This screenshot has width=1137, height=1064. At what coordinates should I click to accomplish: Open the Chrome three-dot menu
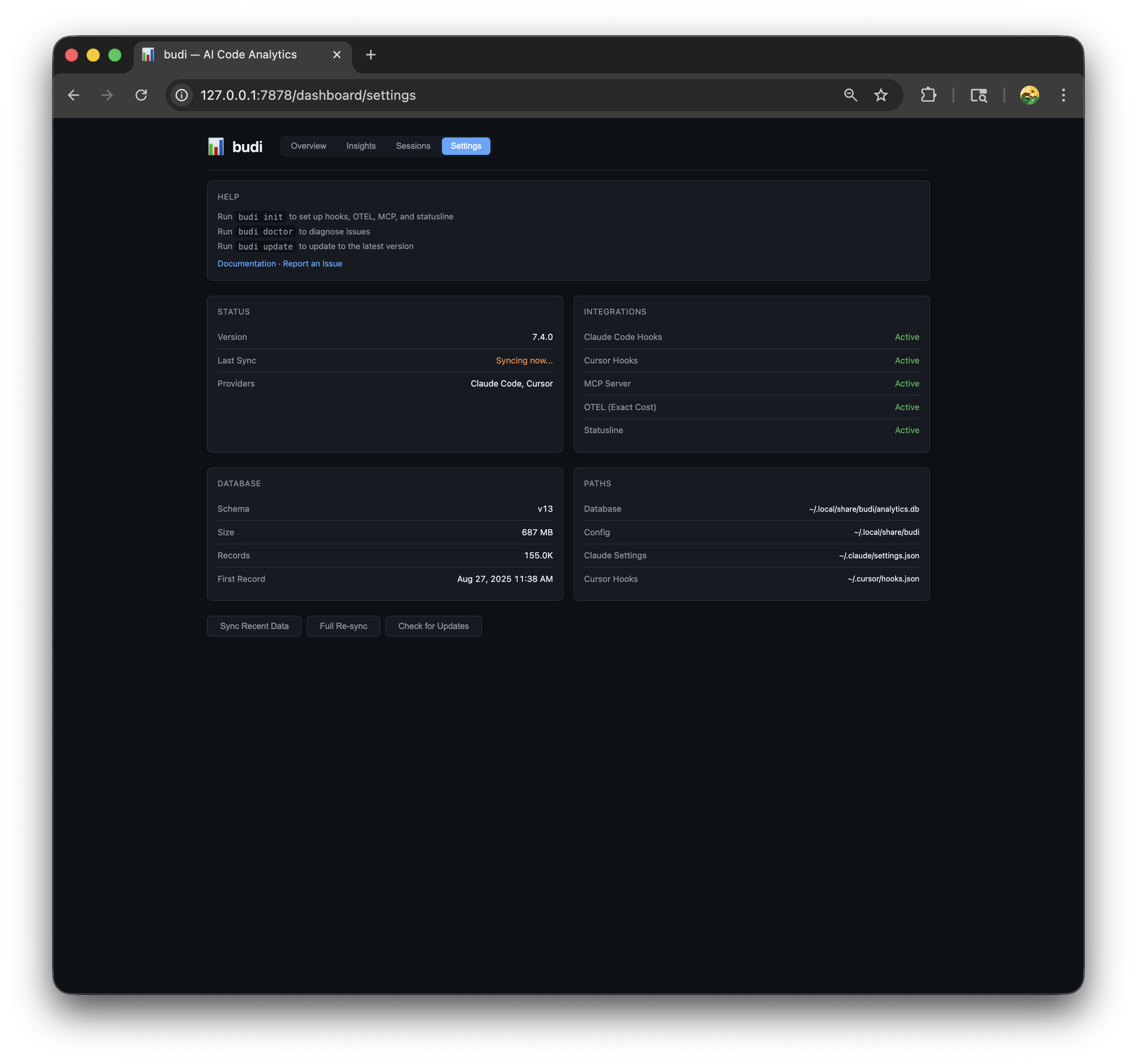(1063, 95)
